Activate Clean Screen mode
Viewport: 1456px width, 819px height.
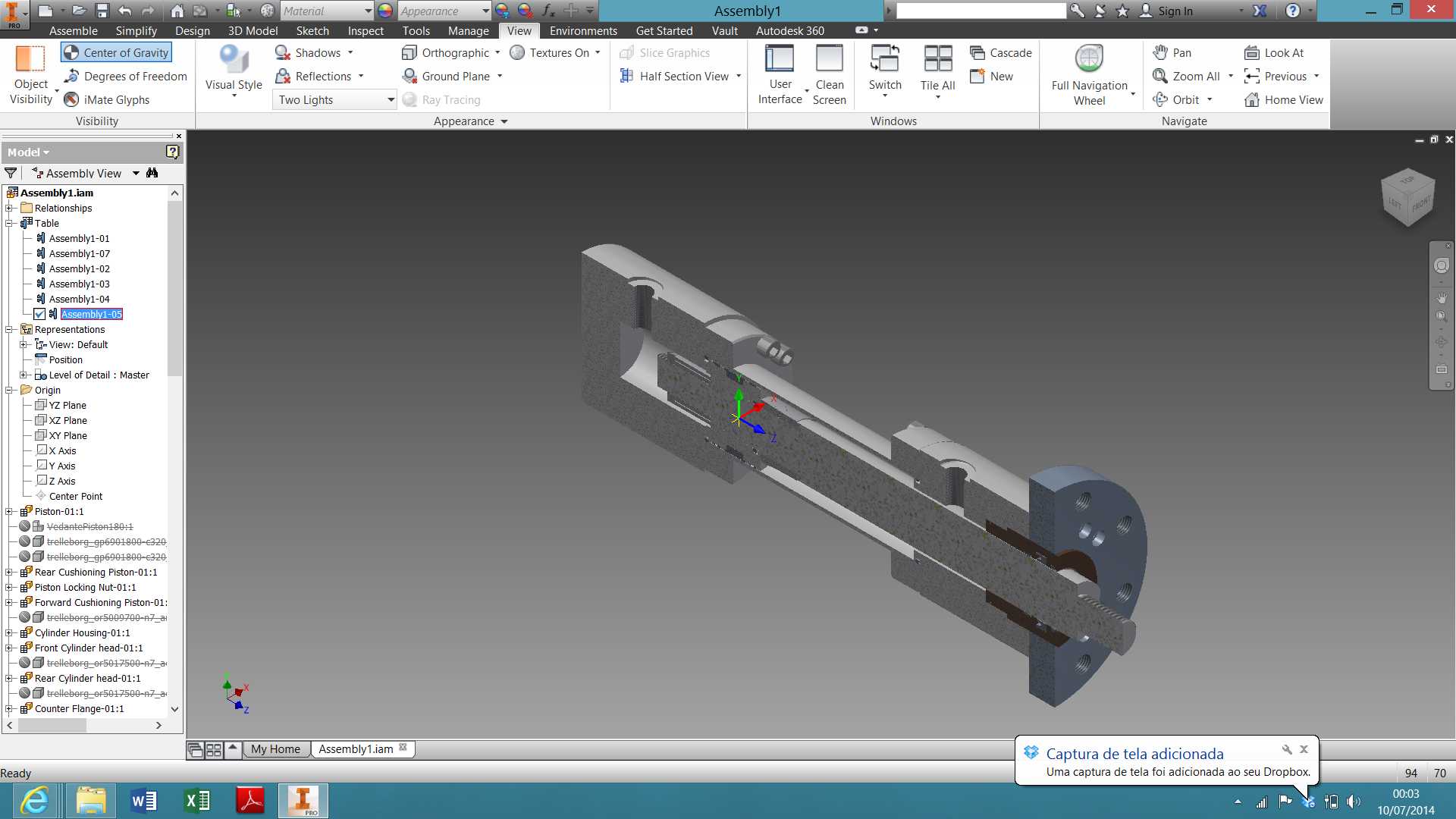click(x=830, y=74)
